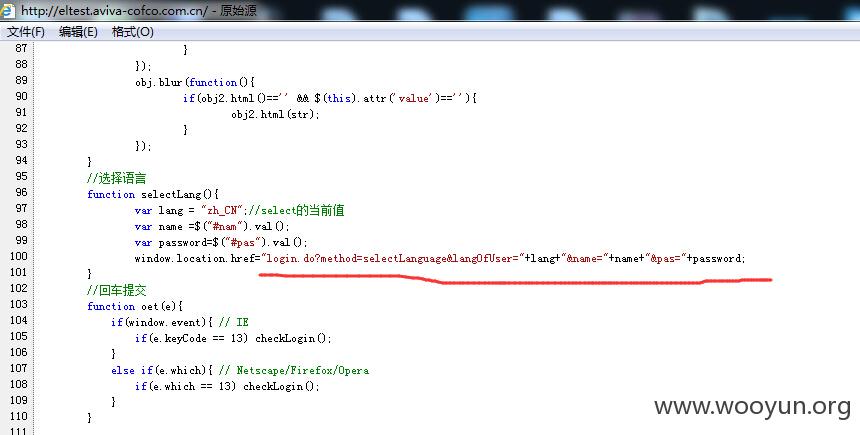Image resolution: width=860 pixels, height=435 pixels.
Task: Click the function oet(e){ declaration
Action: (x=135, y=306)
